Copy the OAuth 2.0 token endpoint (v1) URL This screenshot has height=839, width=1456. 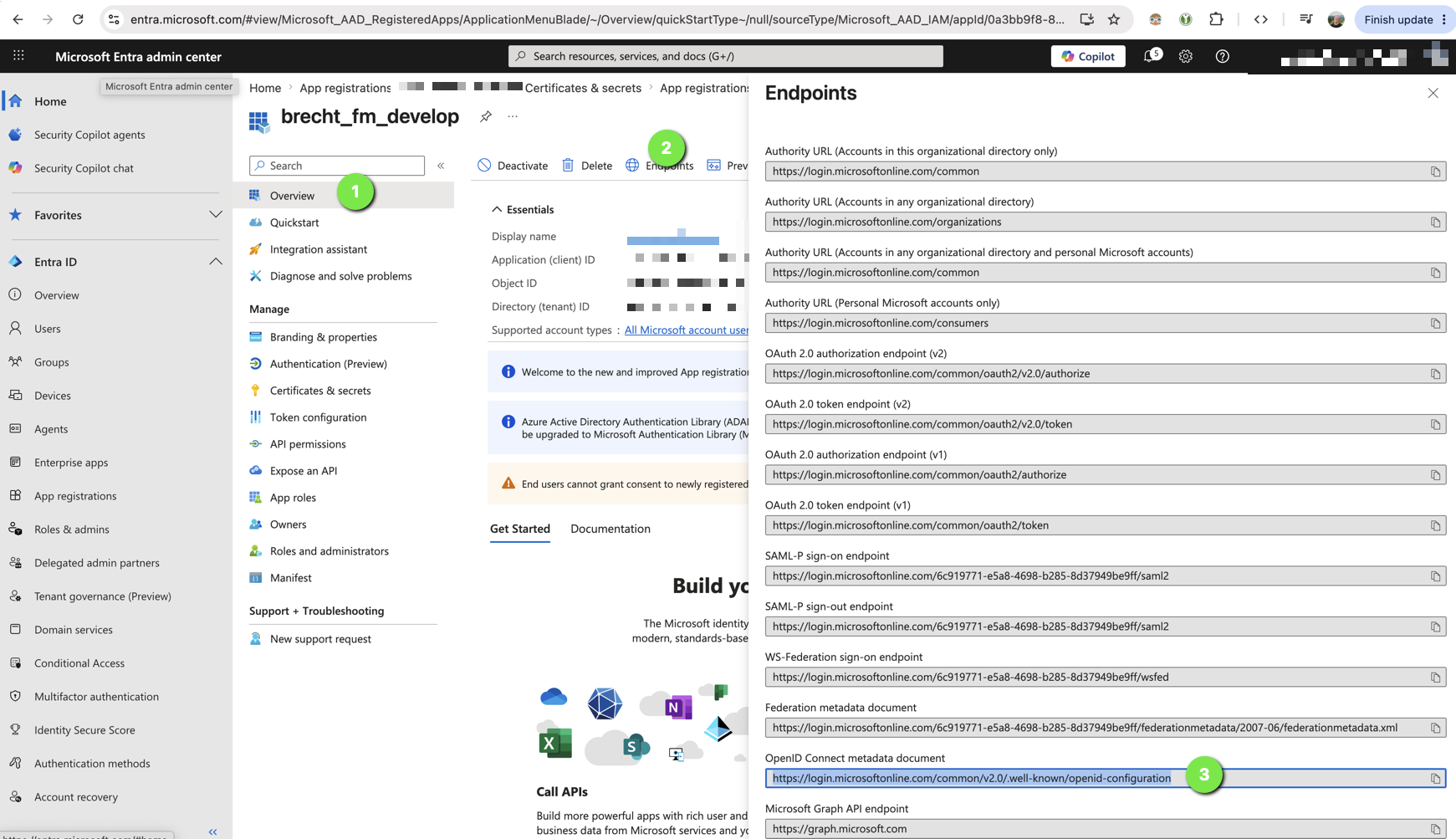[x=1435, y=526]
